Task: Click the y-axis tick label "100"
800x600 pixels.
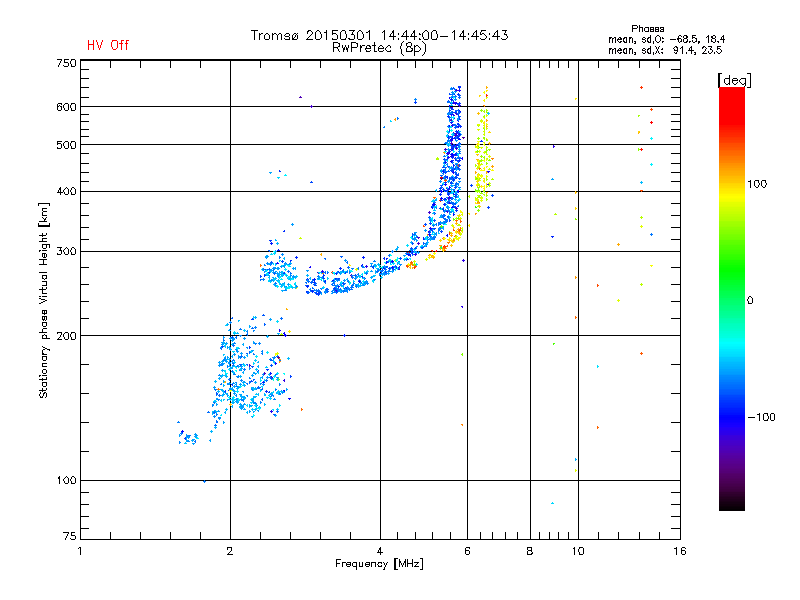Action: [66, 480]
